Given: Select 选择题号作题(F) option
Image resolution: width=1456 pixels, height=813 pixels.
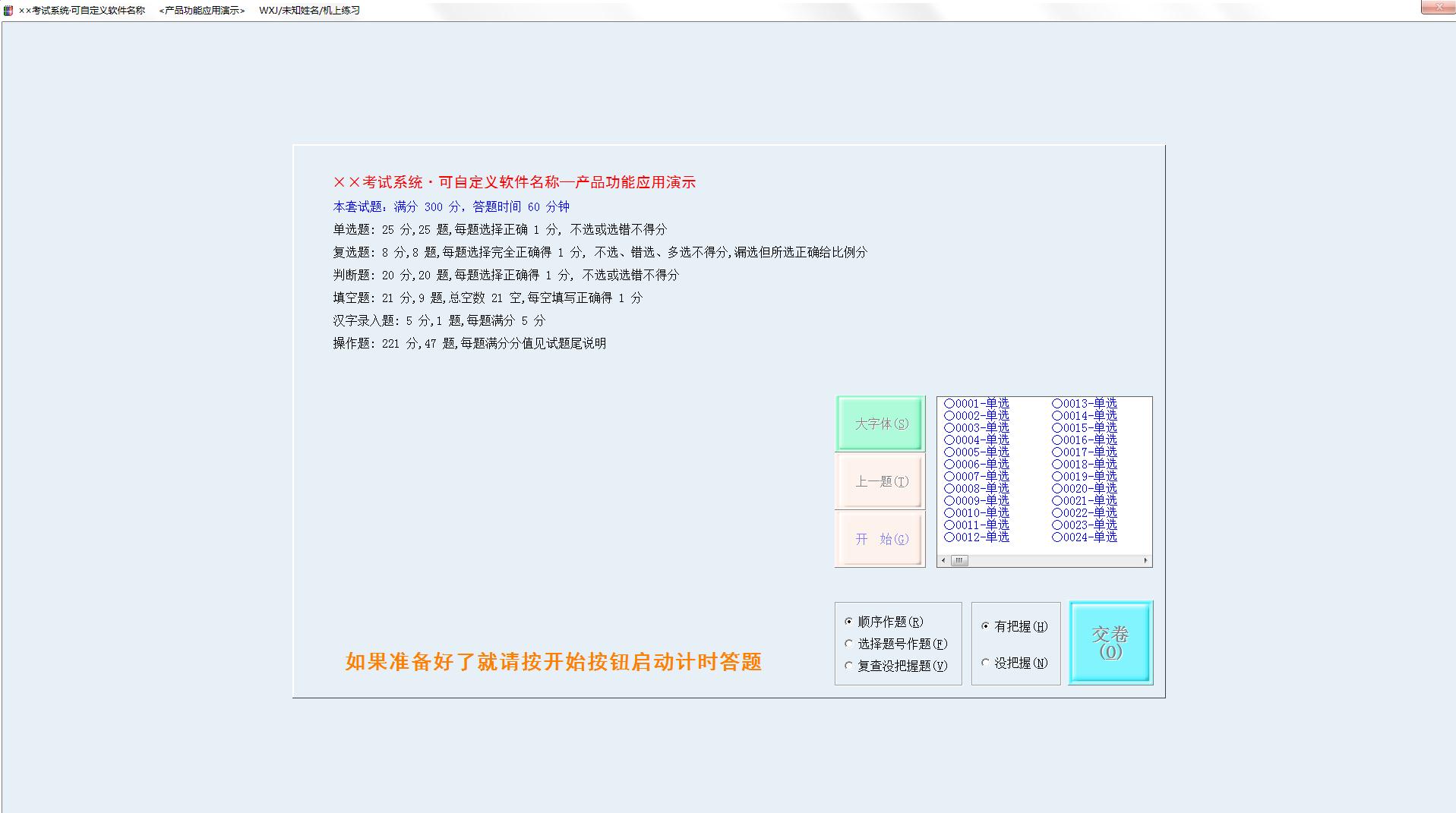Looking at the screenshot, I should click(896, 644).
